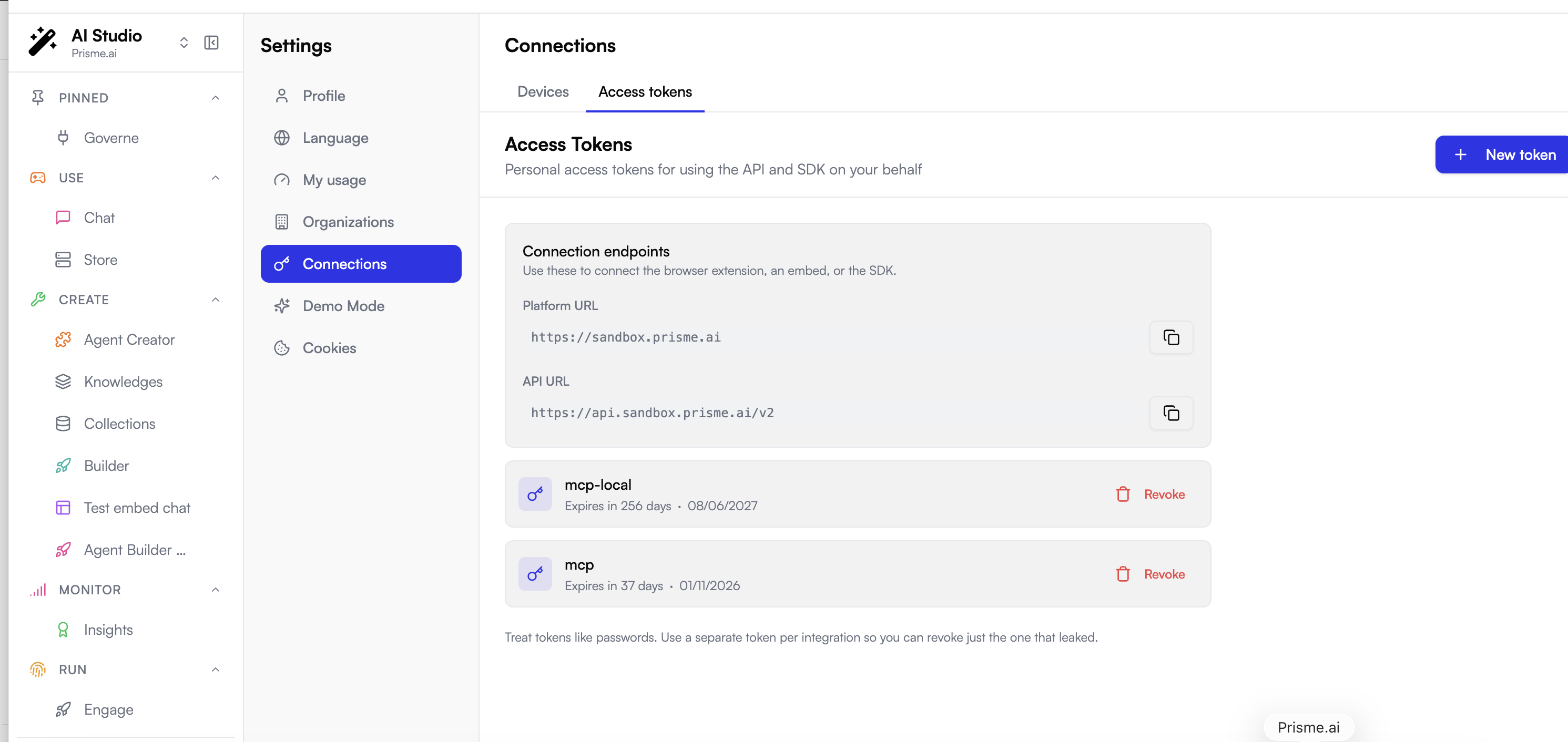The height and width of the screenshot is (742, 1568).
Task: Open Profile settings
Action: 361,96
